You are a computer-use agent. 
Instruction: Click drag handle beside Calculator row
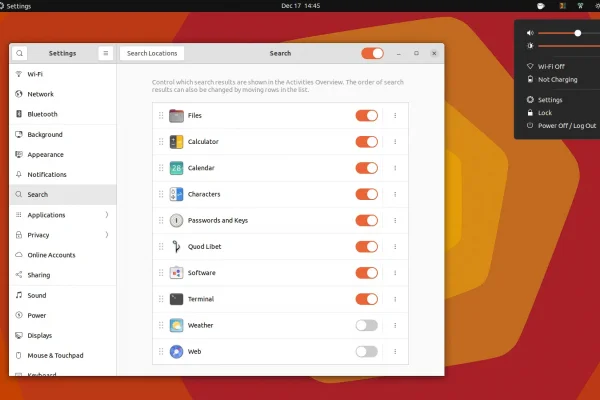(161, 142)
